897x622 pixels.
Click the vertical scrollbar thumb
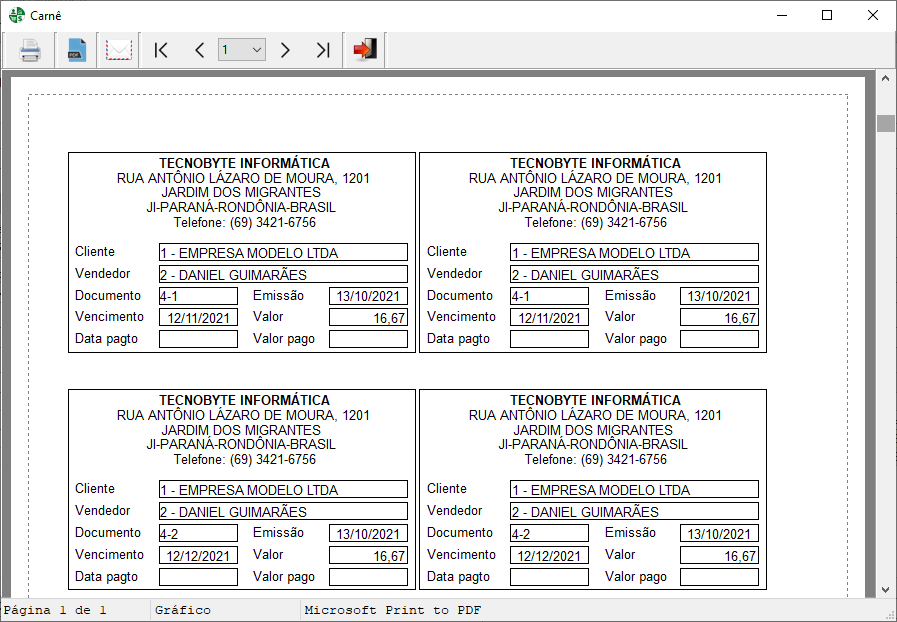(885, 123)
